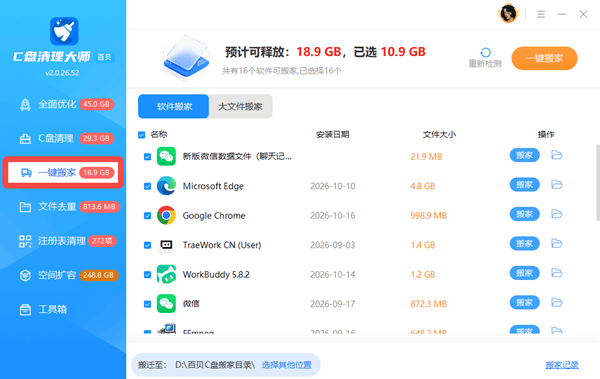The image size is (600, 379).
Task: Toggle the 名称 select-all checkbox
Action: 142,135
